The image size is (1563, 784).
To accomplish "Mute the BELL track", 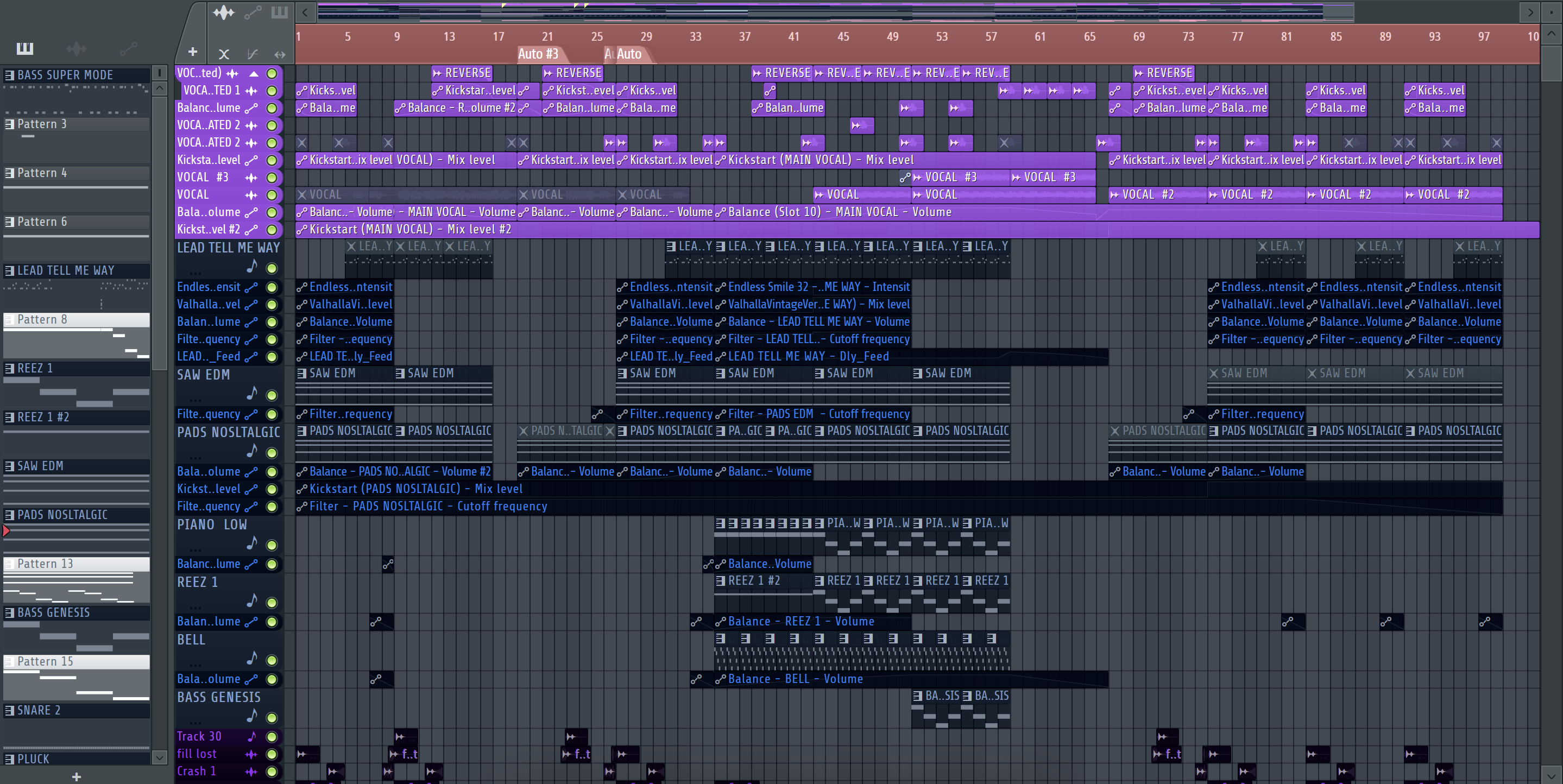I will pyautogui.click(x=273, y=660).
